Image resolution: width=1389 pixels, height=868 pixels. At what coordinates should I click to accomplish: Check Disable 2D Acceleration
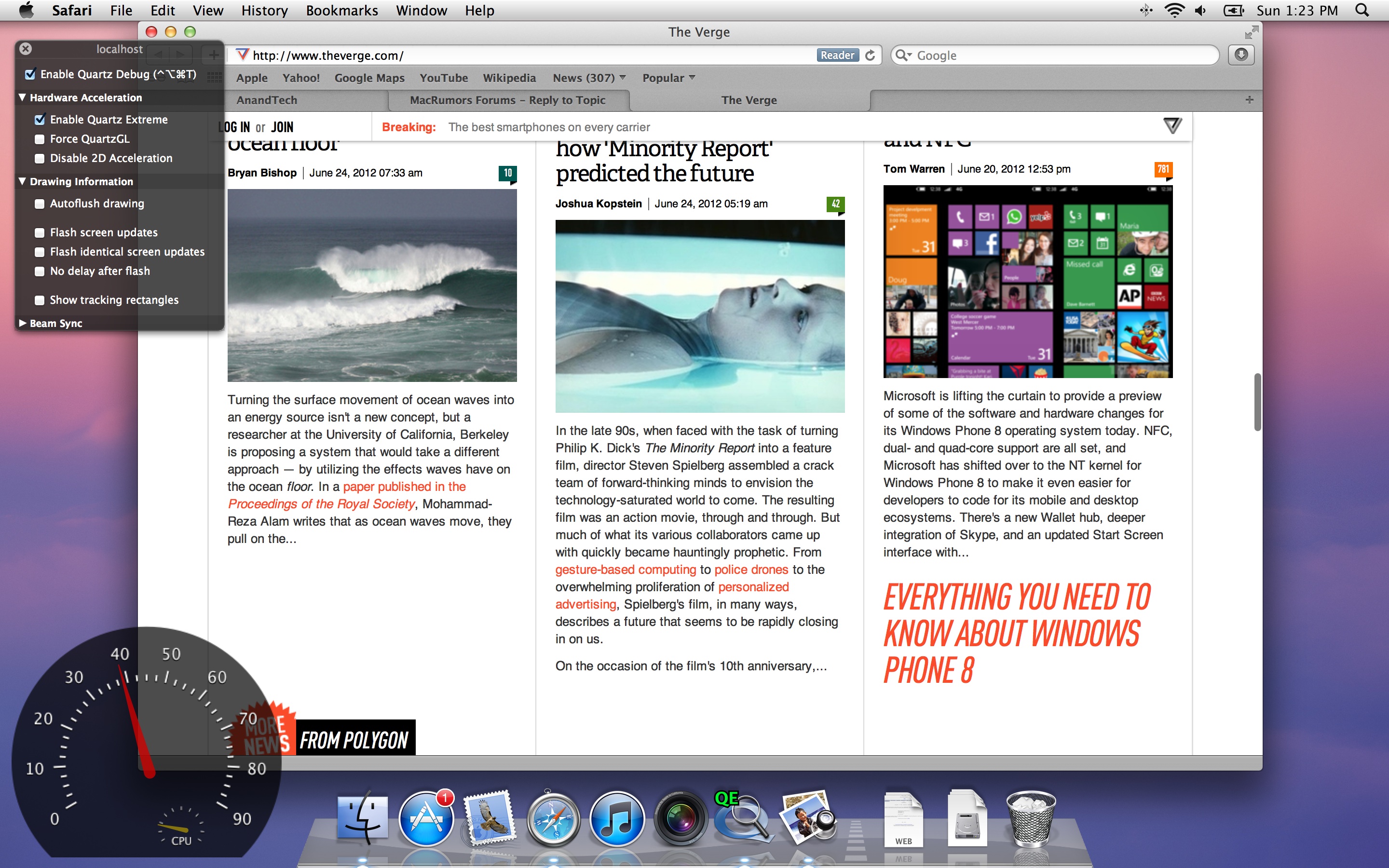click(40, 158)
